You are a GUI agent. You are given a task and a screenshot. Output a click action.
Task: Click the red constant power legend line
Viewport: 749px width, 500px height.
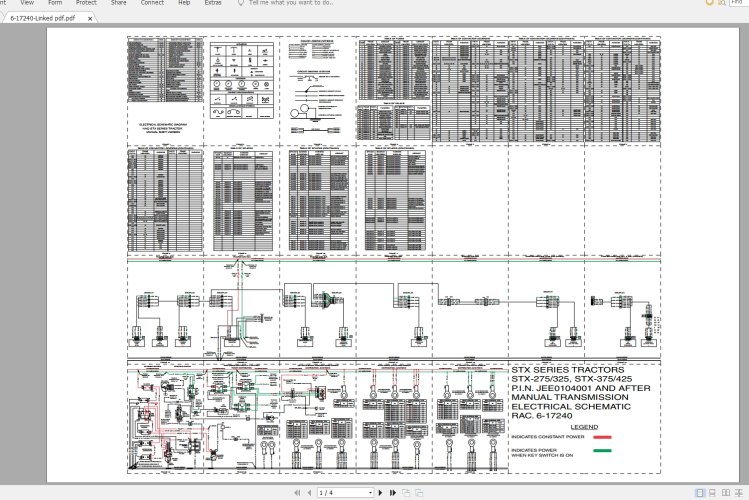tap(602, 437)
